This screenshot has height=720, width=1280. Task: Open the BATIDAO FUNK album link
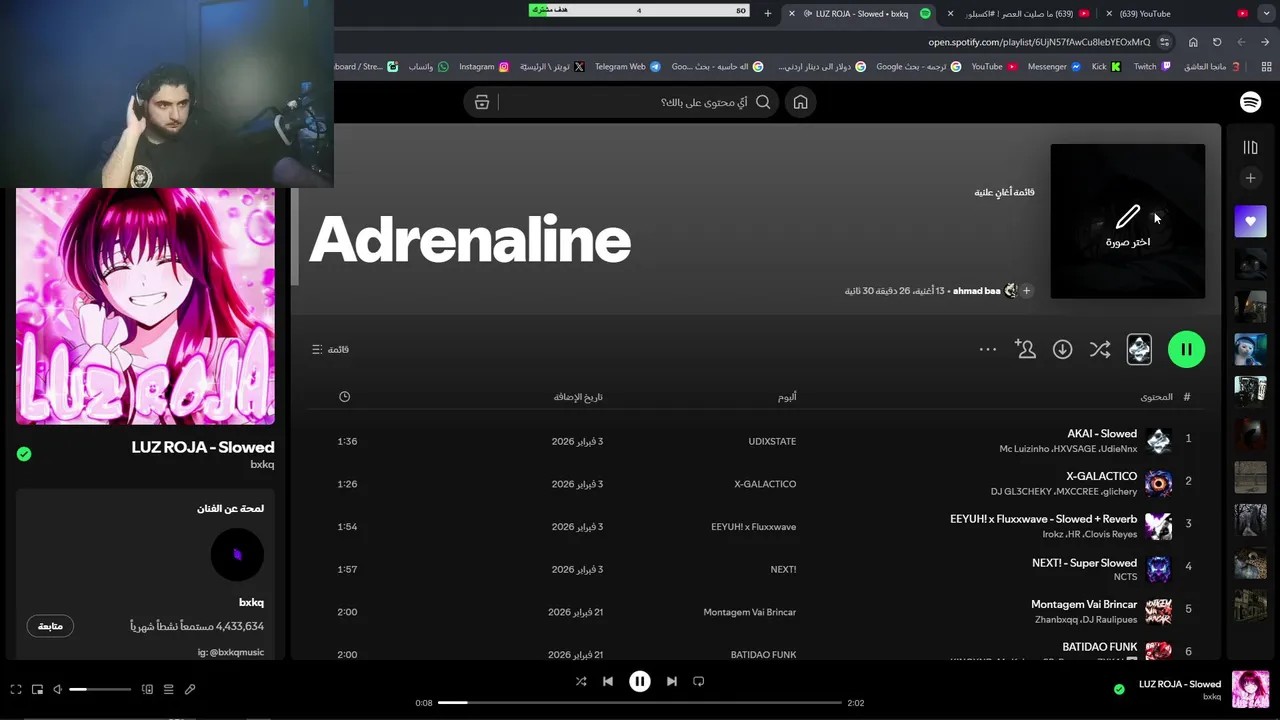(x=763, y=655)
